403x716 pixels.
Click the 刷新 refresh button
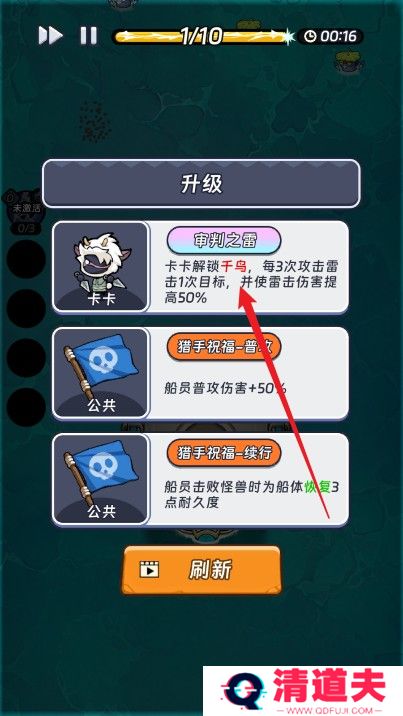pos(201,569)
